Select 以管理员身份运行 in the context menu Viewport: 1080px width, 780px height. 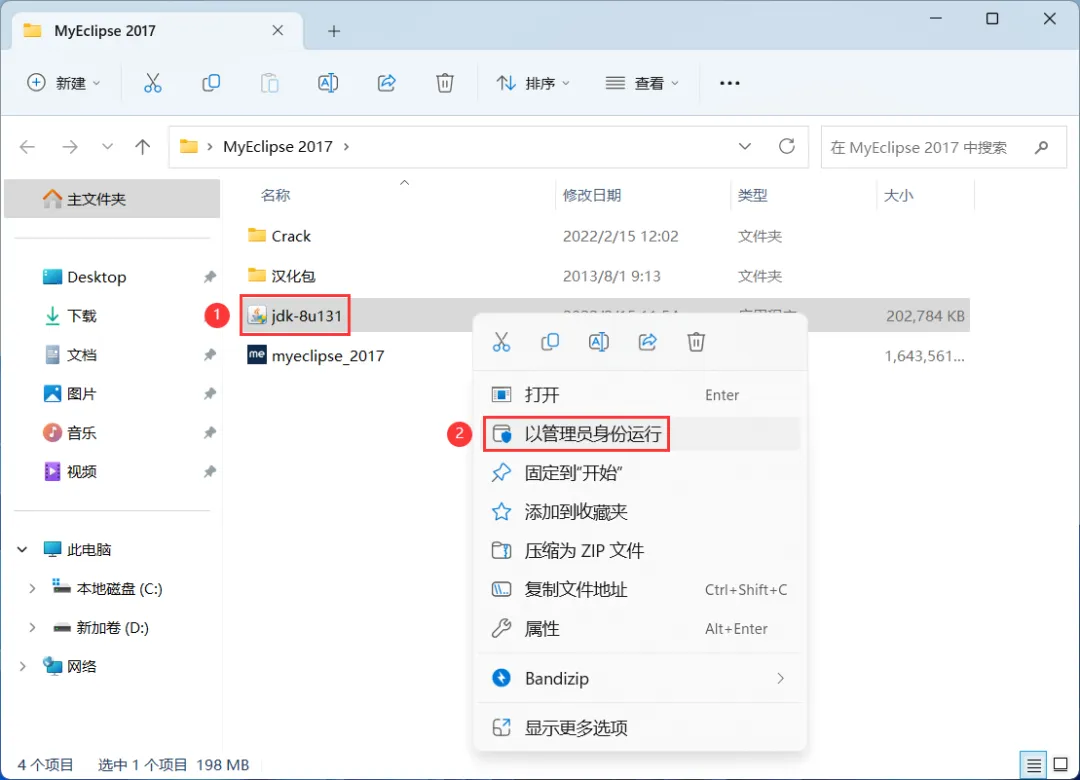[x=640, y=434]
